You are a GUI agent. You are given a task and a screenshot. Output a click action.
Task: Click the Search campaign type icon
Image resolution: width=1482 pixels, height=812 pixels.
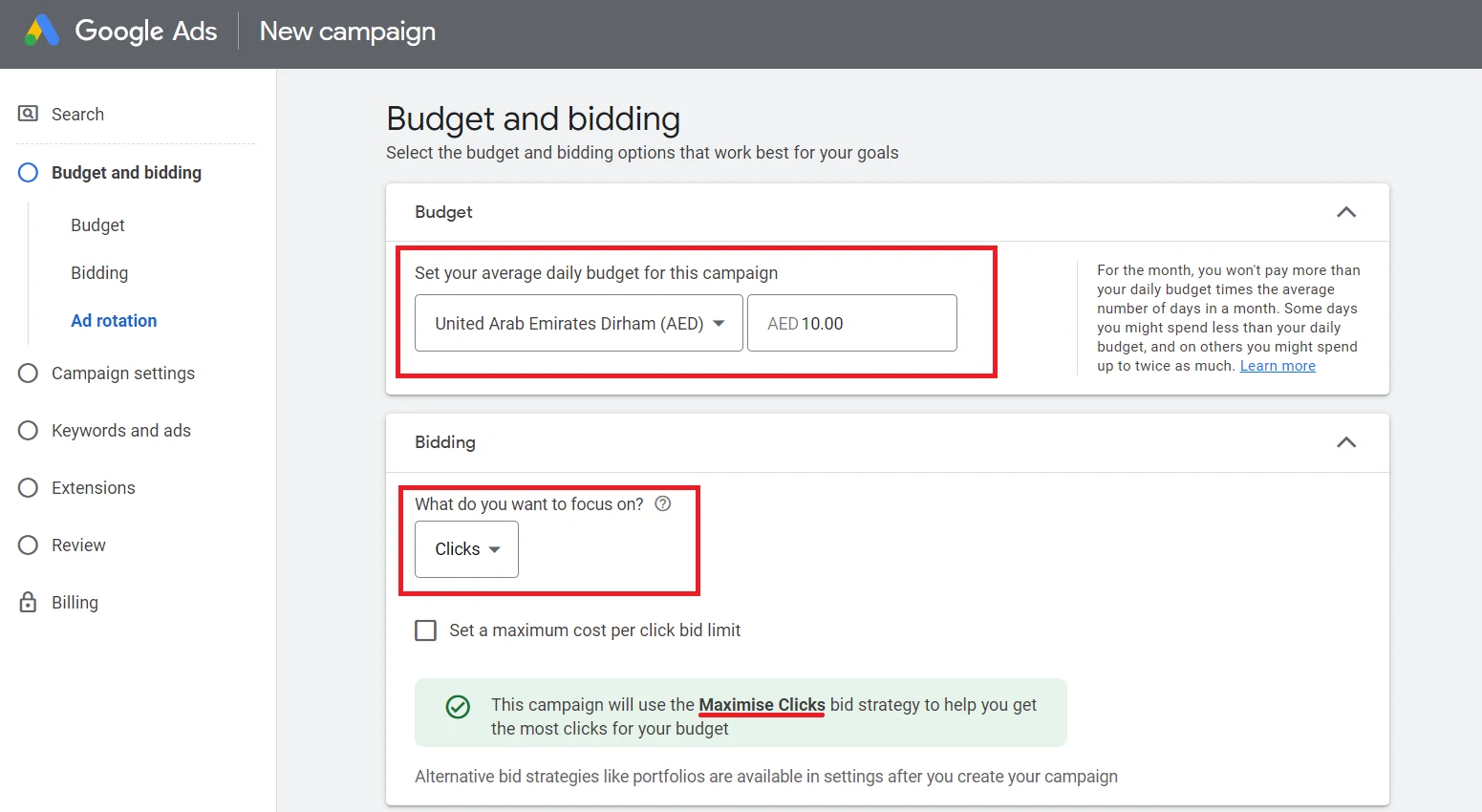coord(28,114)
